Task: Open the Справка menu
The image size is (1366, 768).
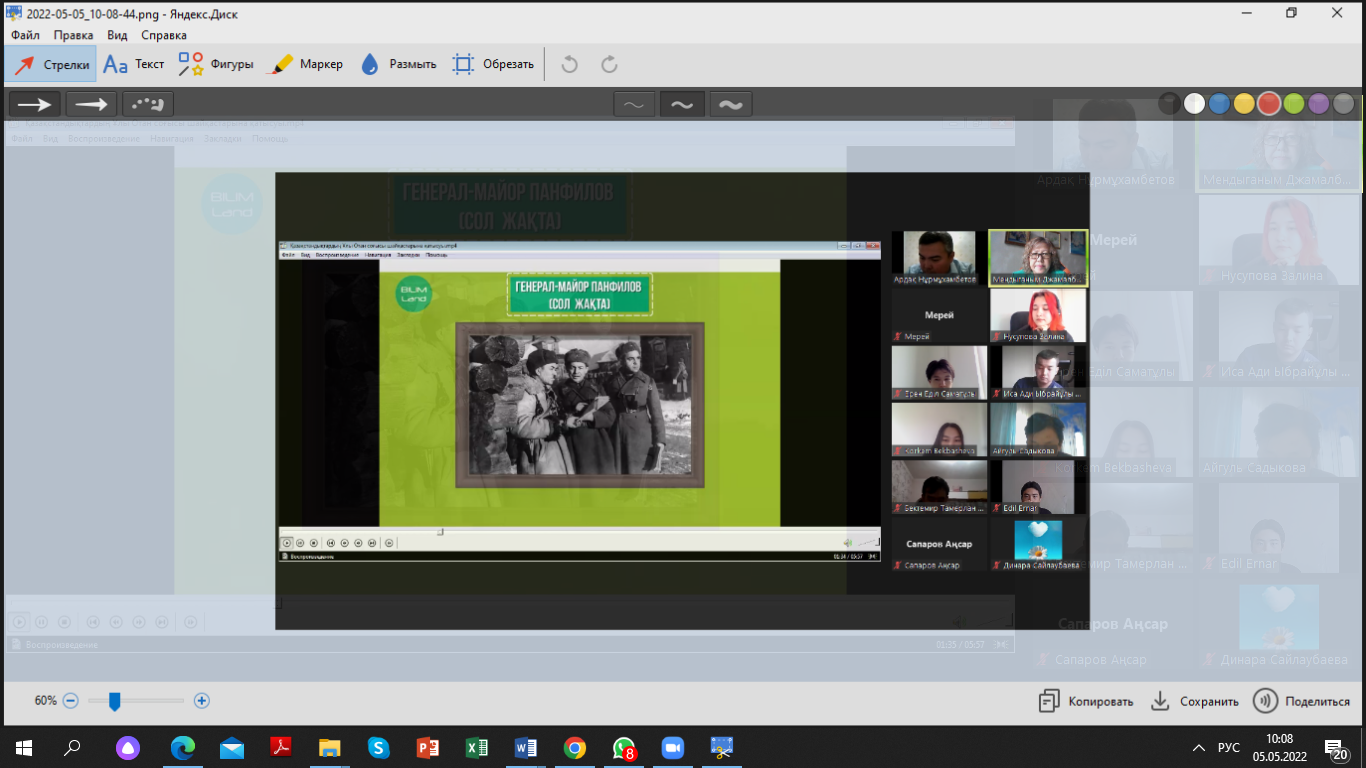Action: (x=164, y=35)
